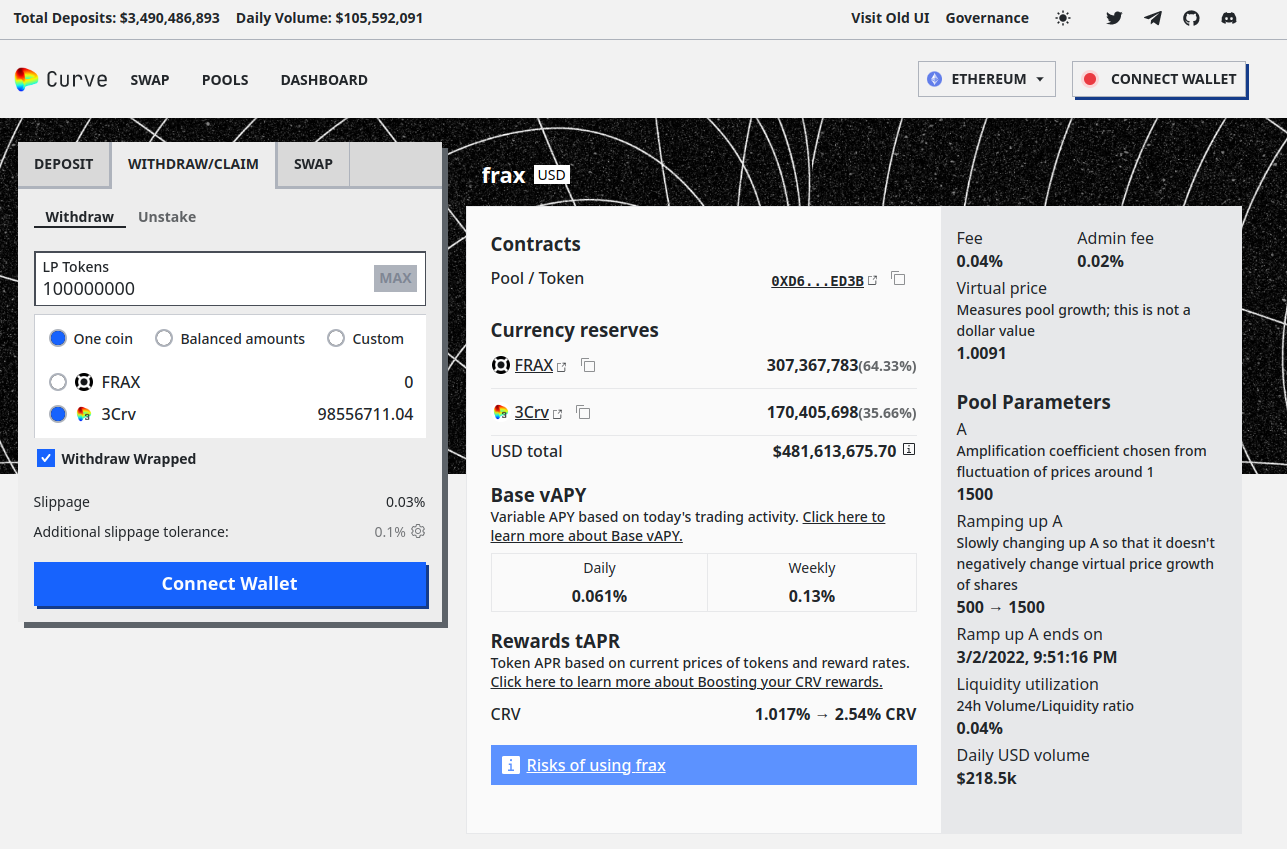Click the Total Deposits amount in header

[x=170, y=18]
